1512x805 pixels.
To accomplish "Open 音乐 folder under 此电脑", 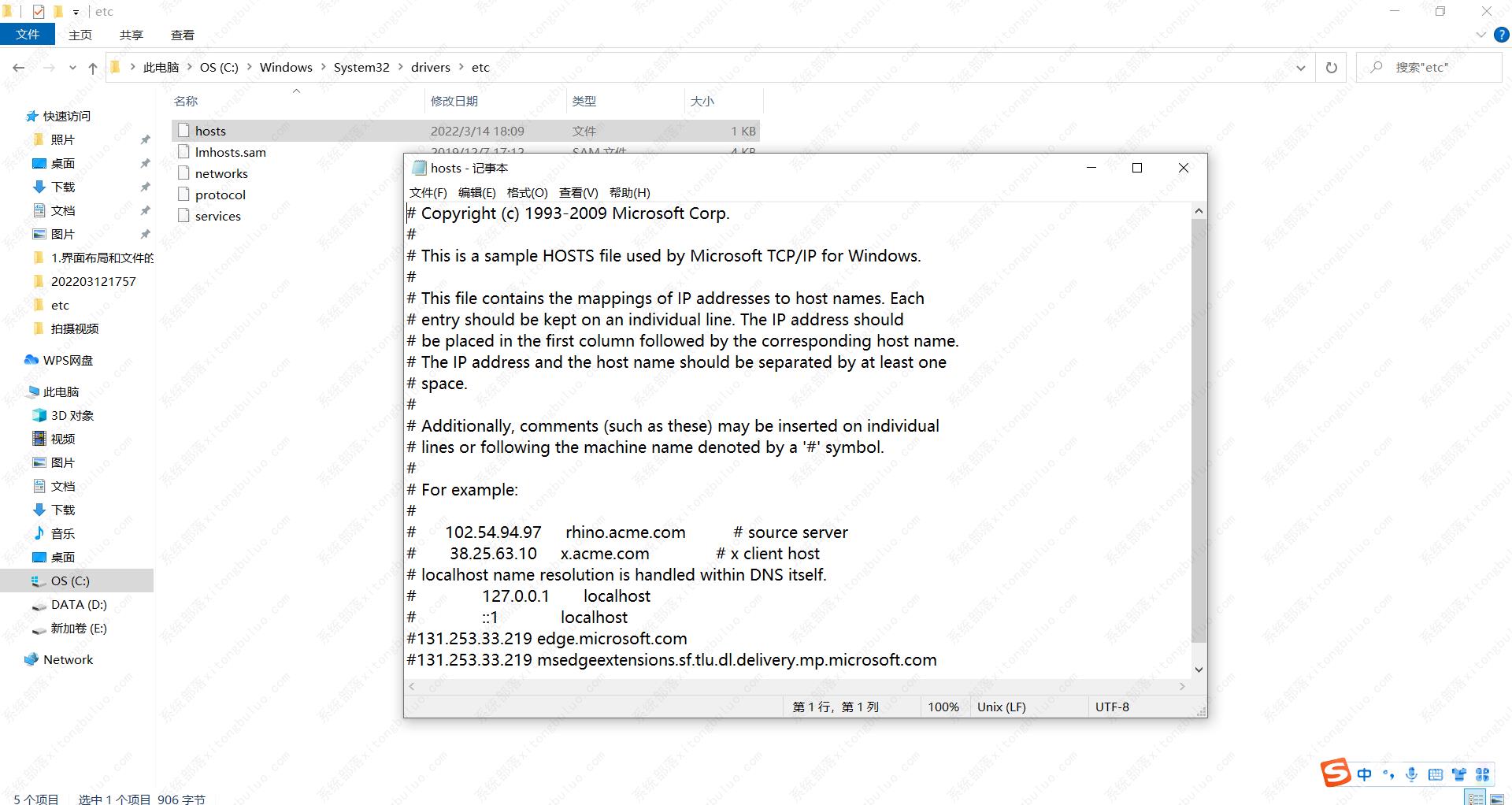I will click(62, 533).
